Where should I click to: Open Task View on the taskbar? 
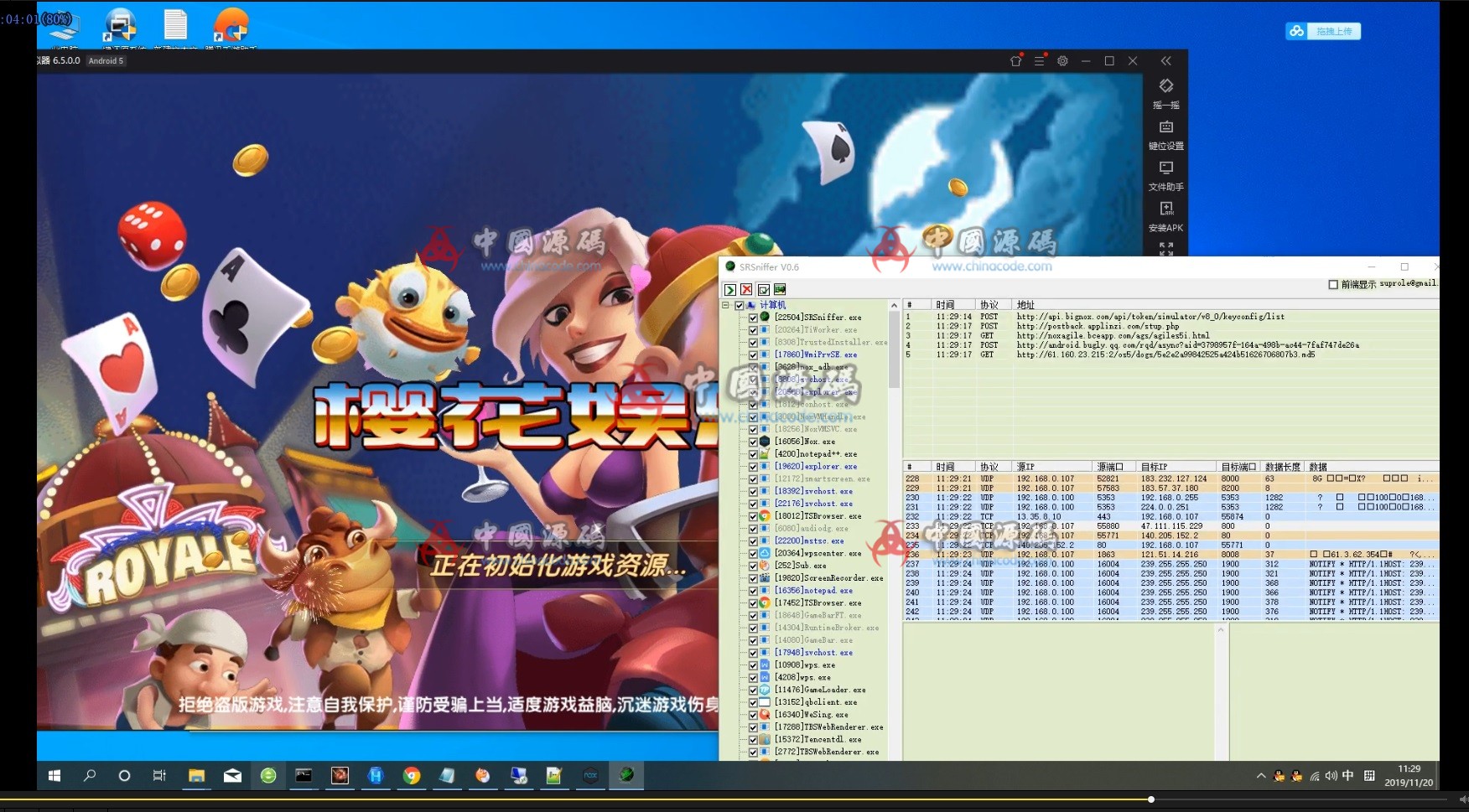pos(159,776)
